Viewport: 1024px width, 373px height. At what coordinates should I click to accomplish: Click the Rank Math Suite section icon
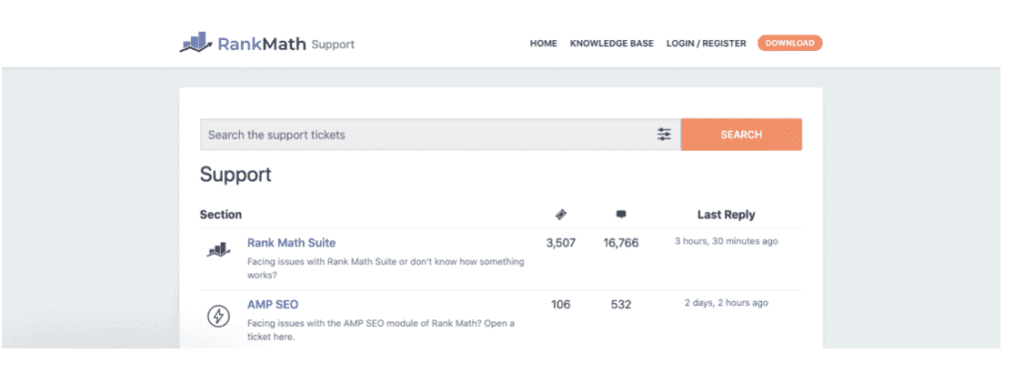pos(218,250)
